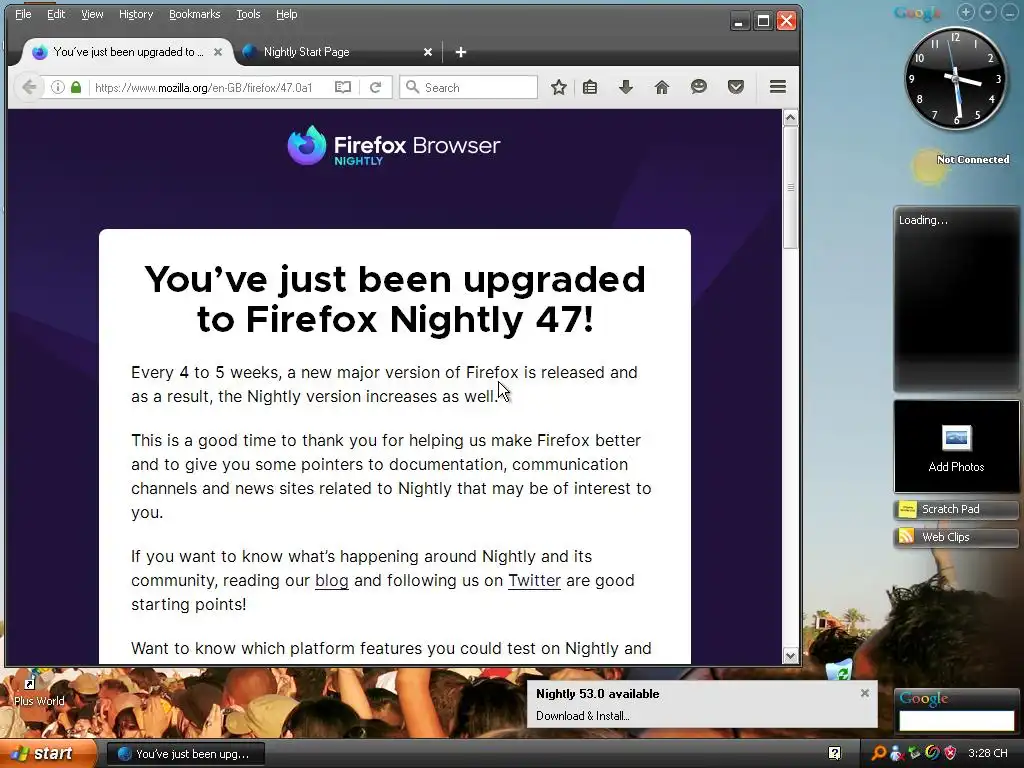The image size is (1024, 768).
Task: Click the Firefox taskbar button
Action: click(185, 754)
